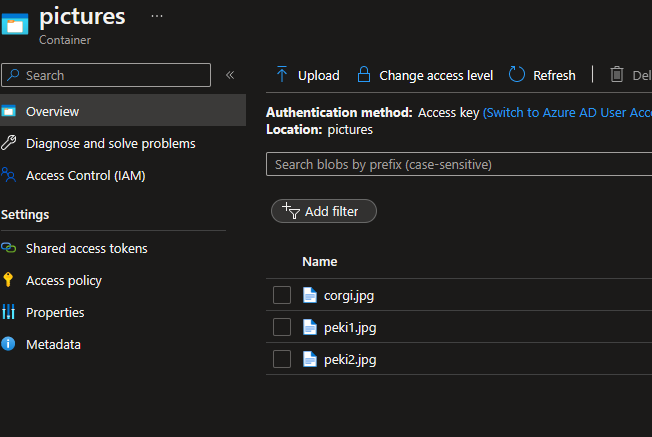Screen dimensions: 652x437
Task: Click the Refresh button label
Action: [554, 75]
